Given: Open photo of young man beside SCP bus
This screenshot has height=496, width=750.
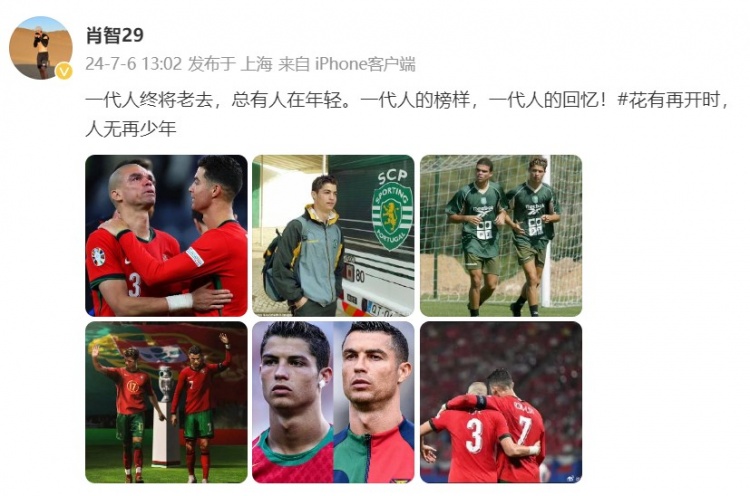Looking at the screenshot, I should [333, 236].
